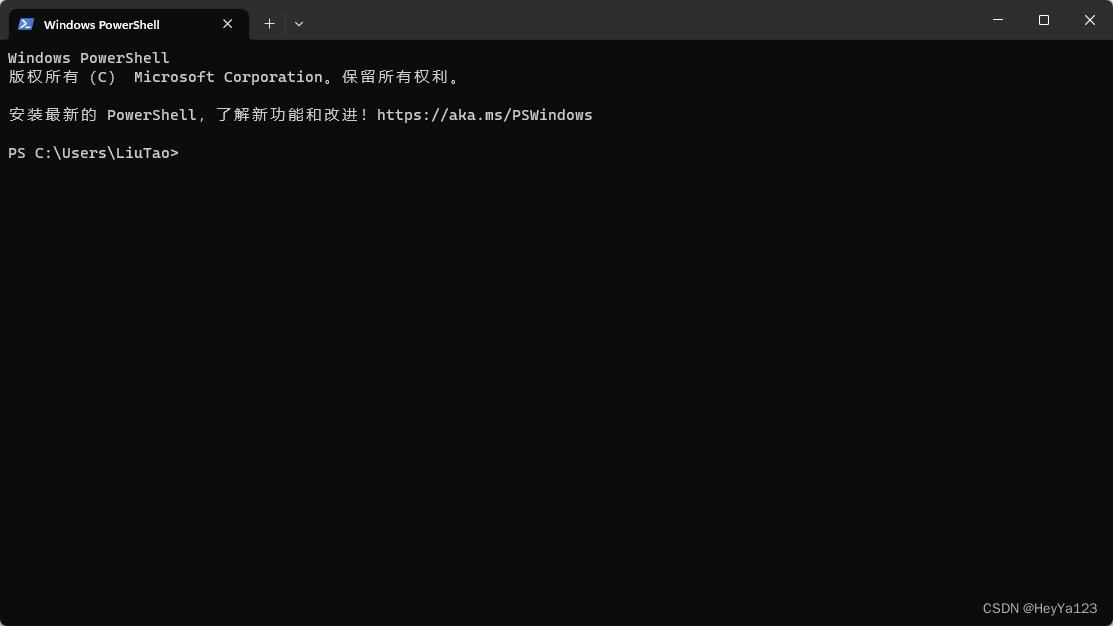Open a new tab with the plus button
Screen dimensions: 1113x626
click(x=269, y=23)
